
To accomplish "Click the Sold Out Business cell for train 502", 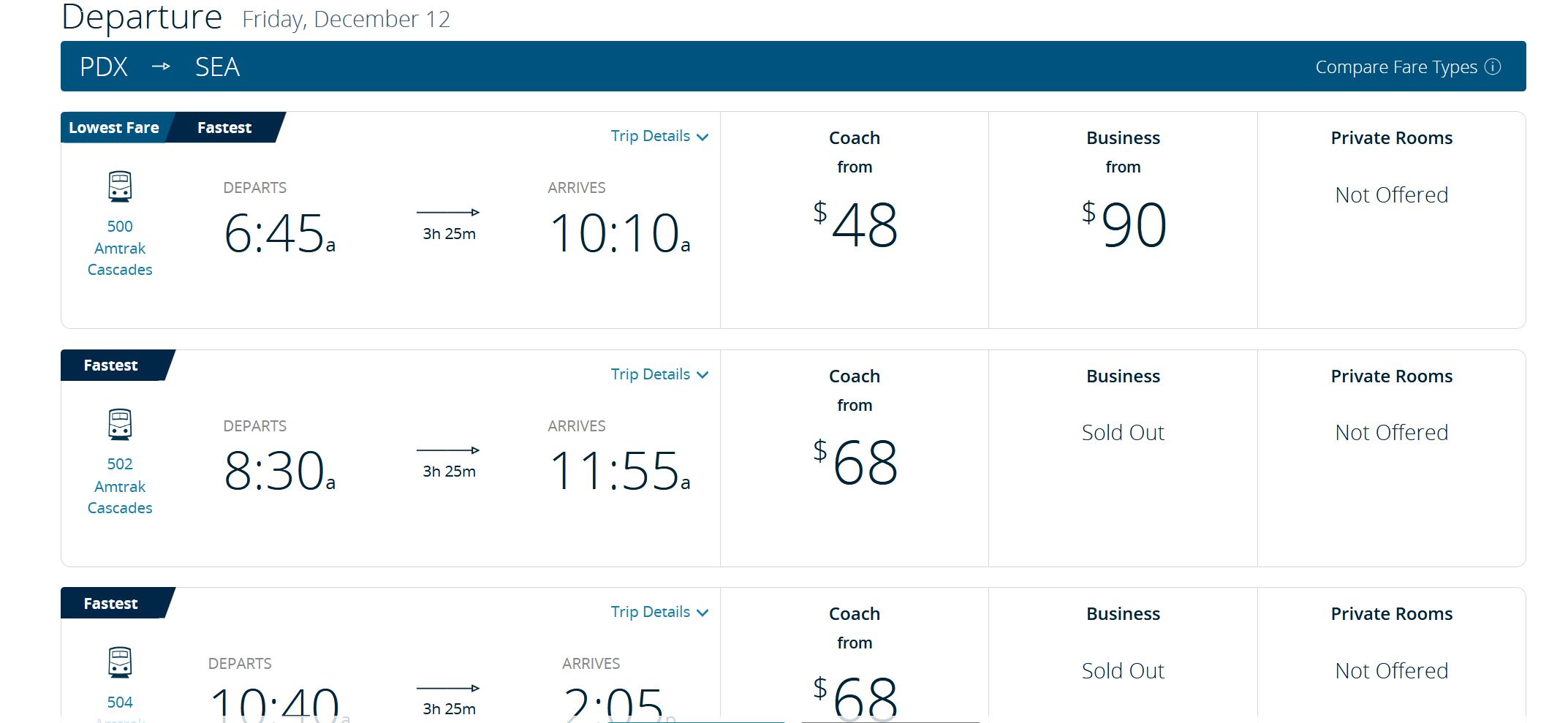I will (x=1123, y=433).
